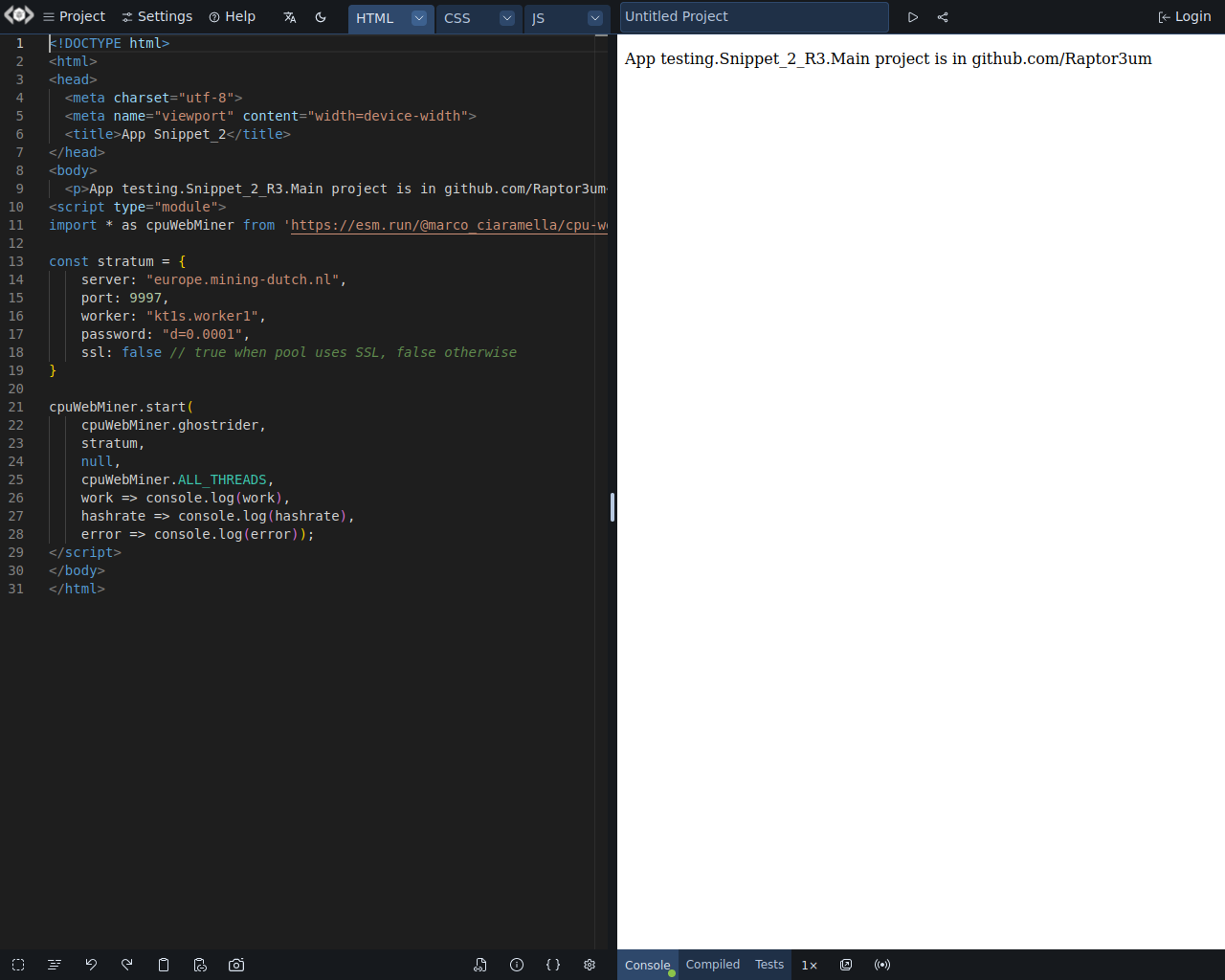Screen dimensions: 1225x980
Task: Open the share project icon
Action: pyautogui.click(x=943, y=17)
